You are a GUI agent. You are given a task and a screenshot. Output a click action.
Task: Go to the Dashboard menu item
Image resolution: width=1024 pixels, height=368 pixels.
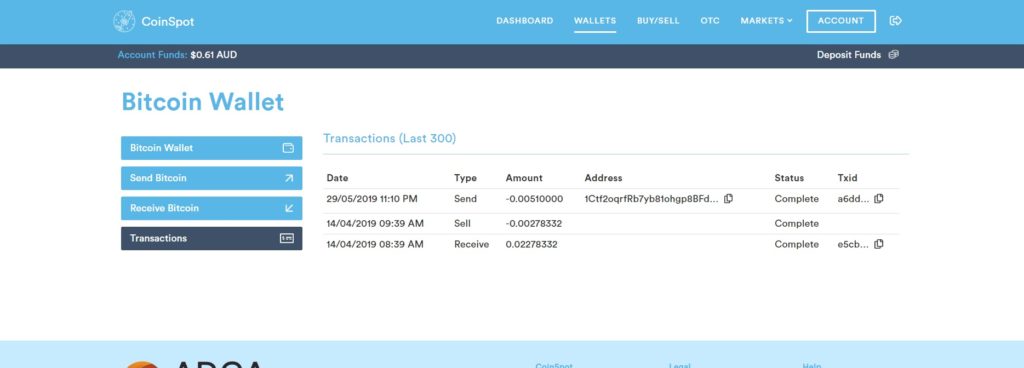coord(524,21)
